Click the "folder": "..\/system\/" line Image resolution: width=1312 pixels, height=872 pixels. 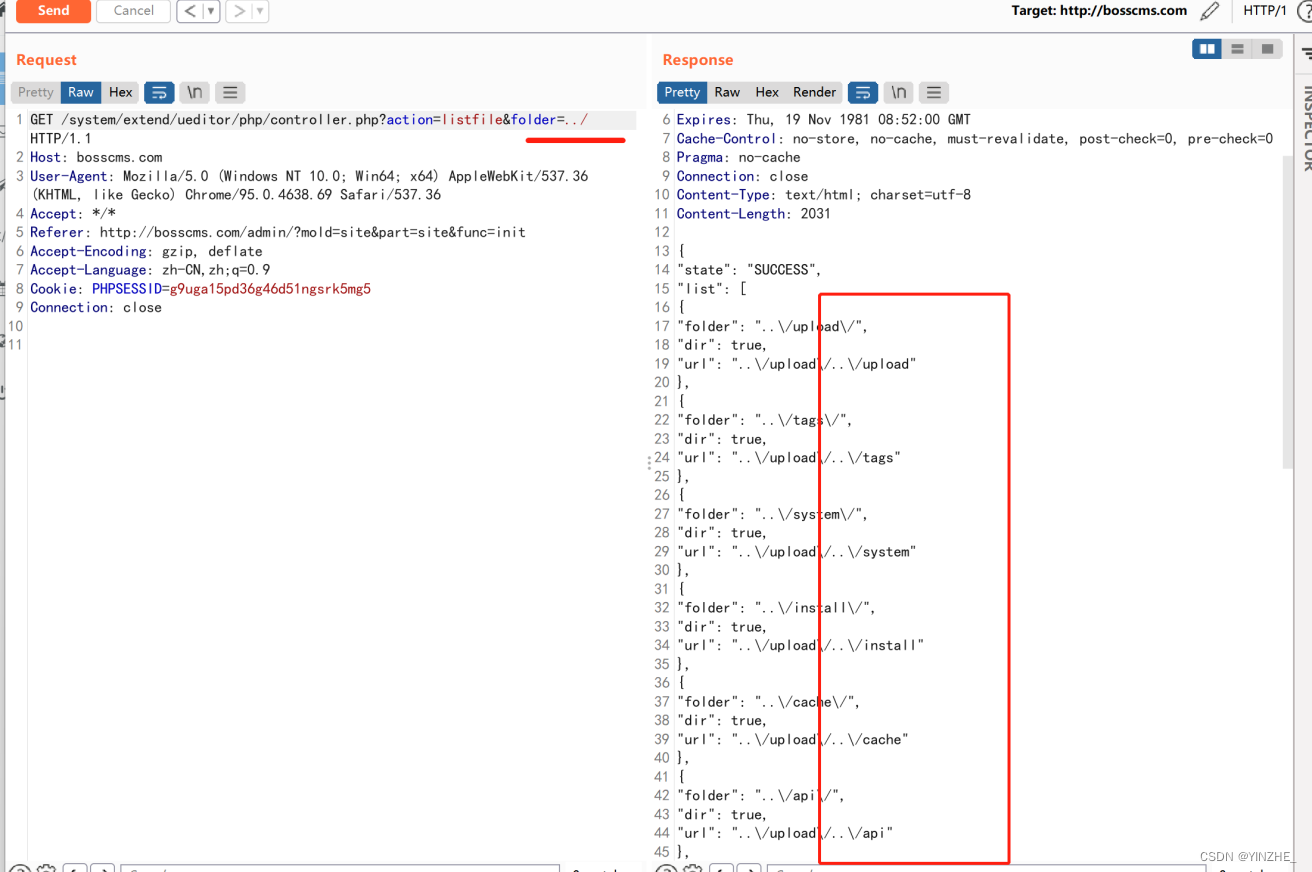click(773, 514)
